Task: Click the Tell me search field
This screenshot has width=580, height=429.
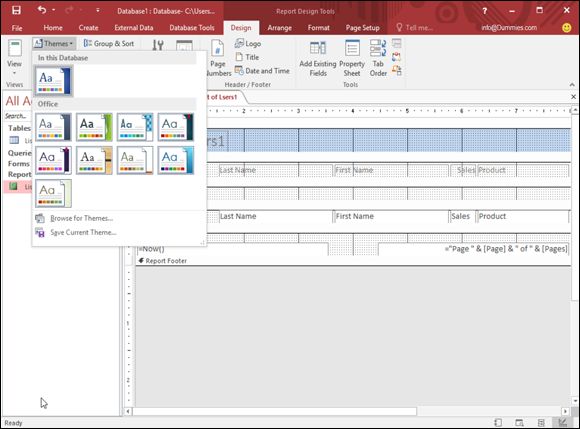Action: (414, 28)
